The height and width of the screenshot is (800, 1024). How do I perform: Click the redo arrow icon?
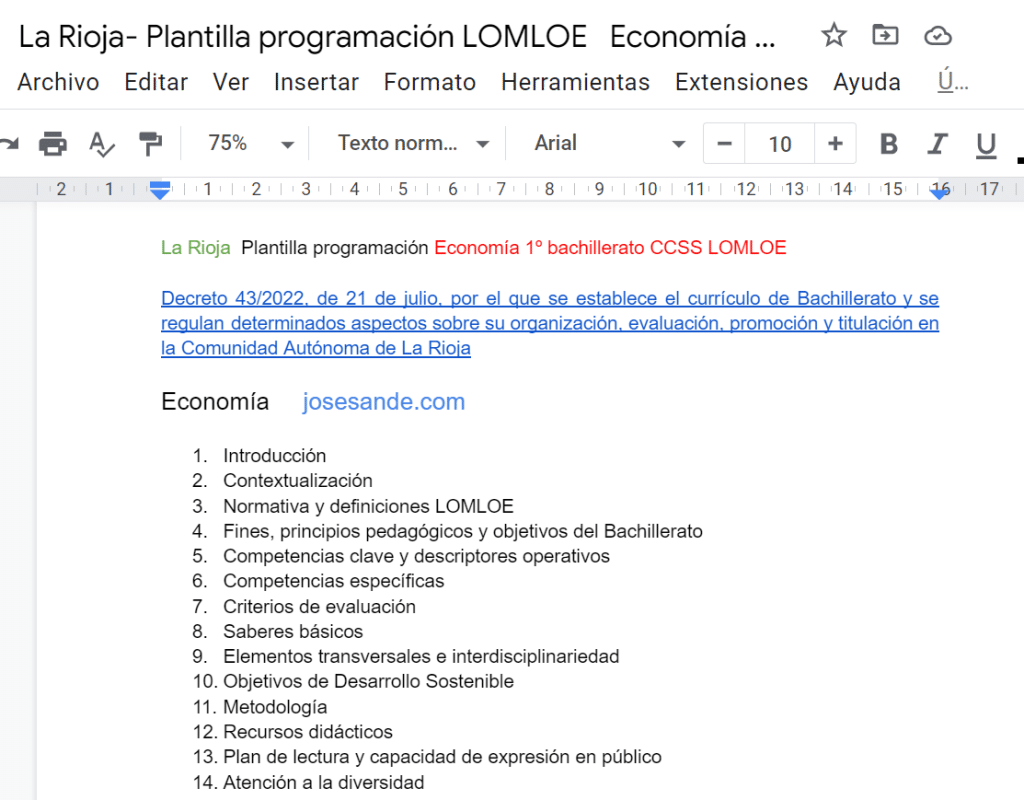9,144
